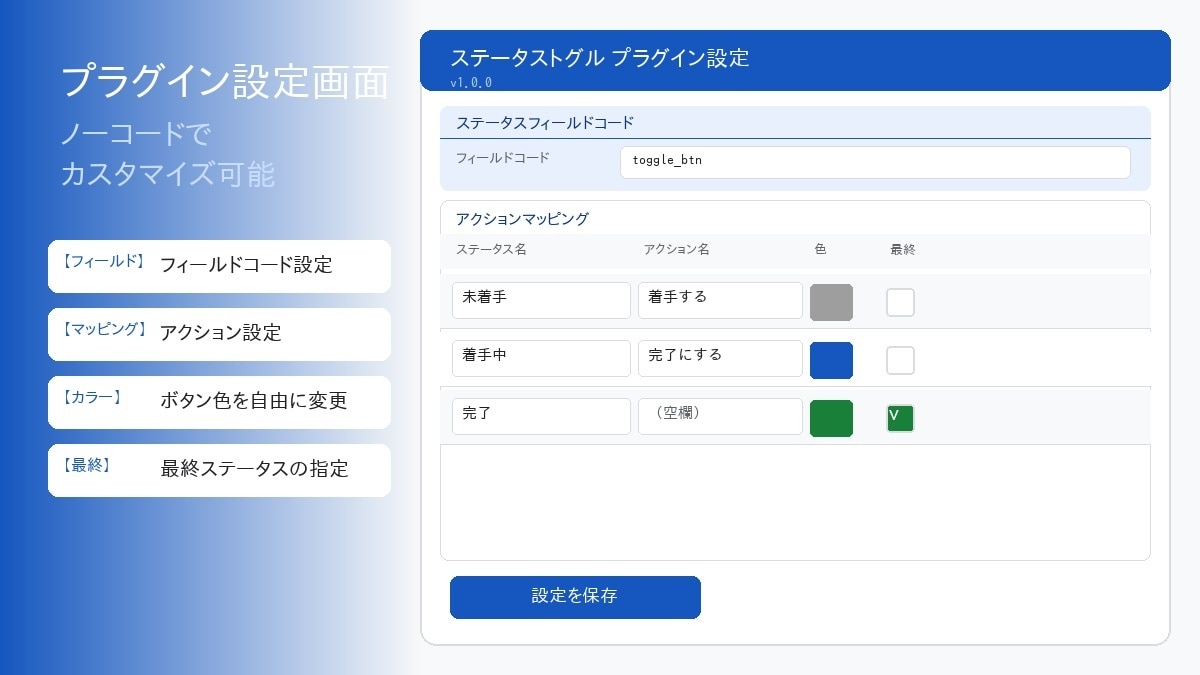Open the green color swatch for 完了
The height and width of the screenshot is (675, 1200).
point(831,418)
